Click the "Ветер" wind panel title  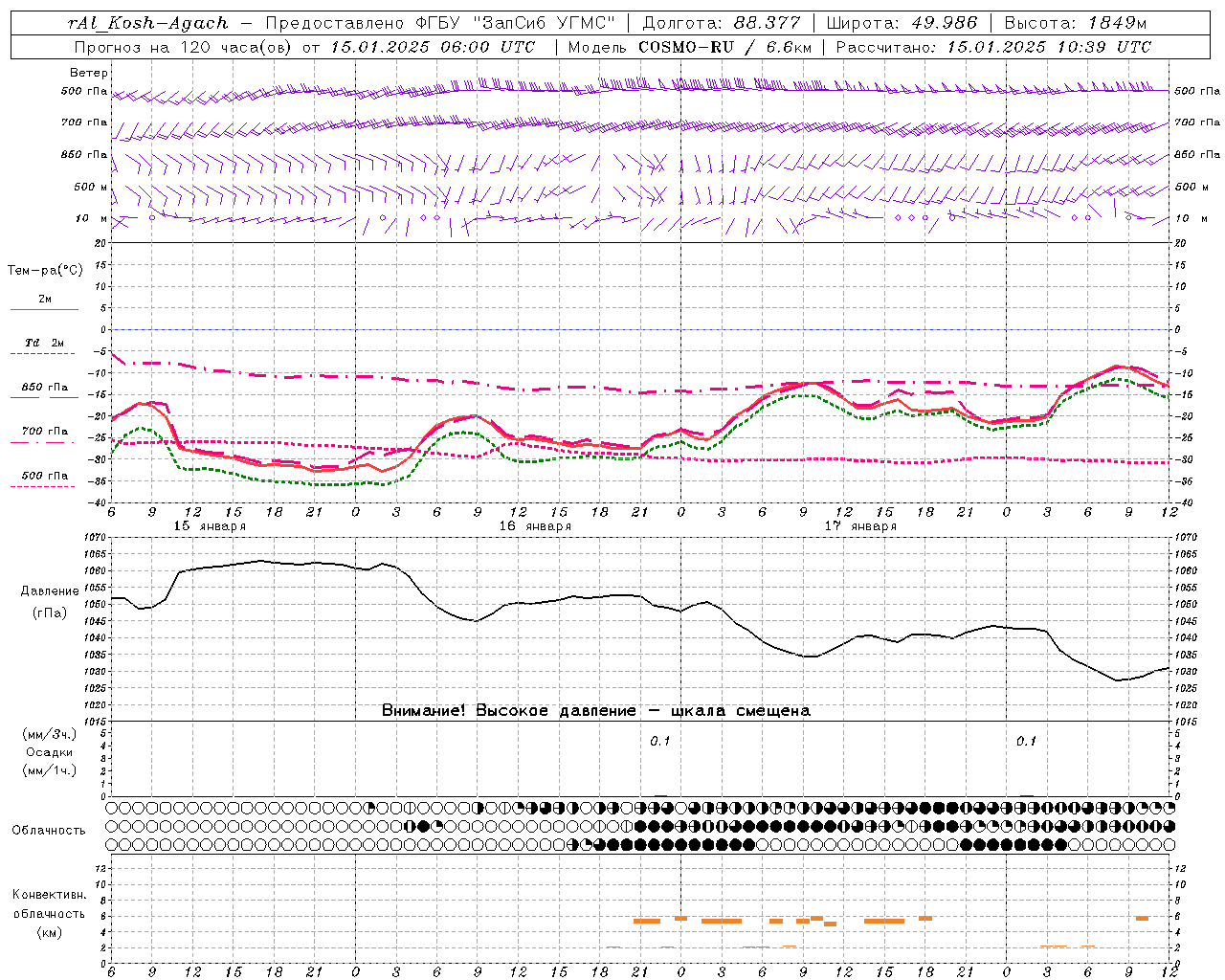(89, 73)
